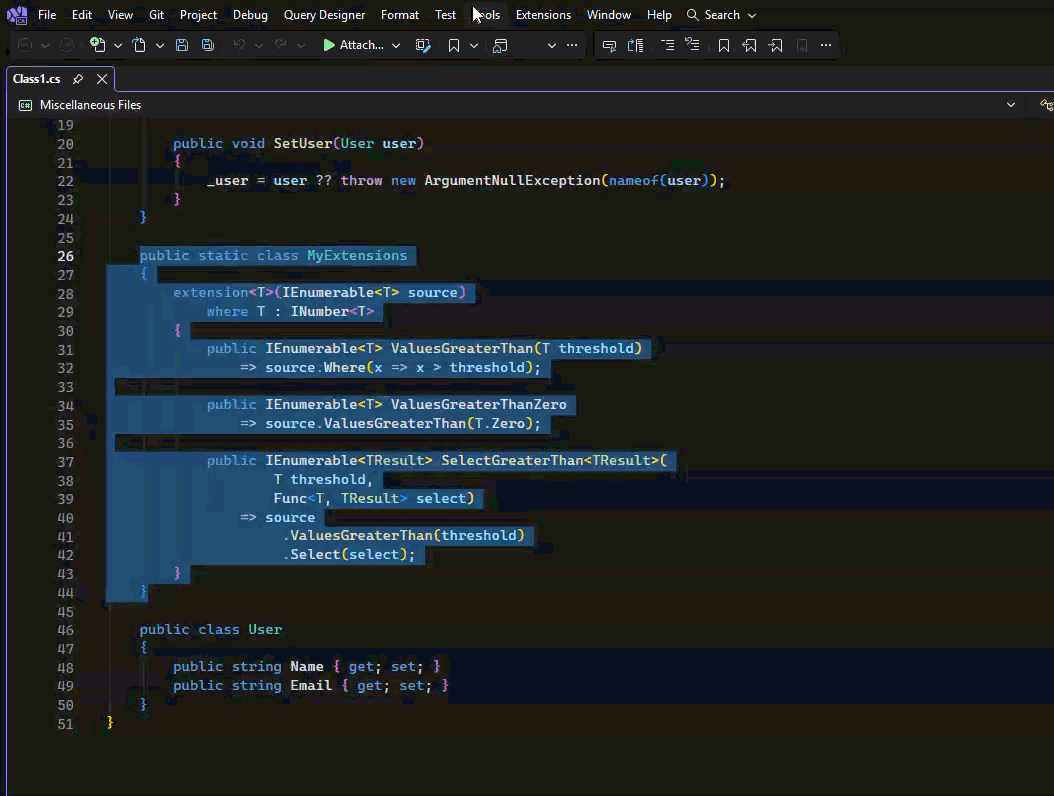Go to next bookmark icon
Image resolution: width=1054 pixels, height=796 pixels.
coord(775,45)
